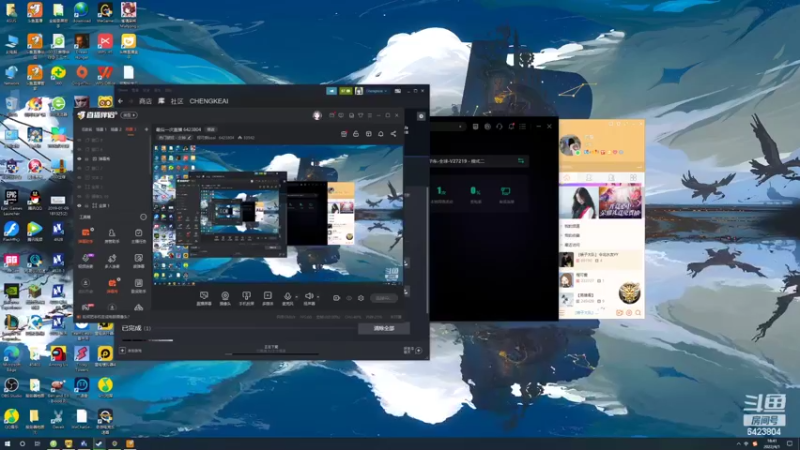Click start-stream button in streaming toolbar
This screenshot has width=800, height=450.
384,298
